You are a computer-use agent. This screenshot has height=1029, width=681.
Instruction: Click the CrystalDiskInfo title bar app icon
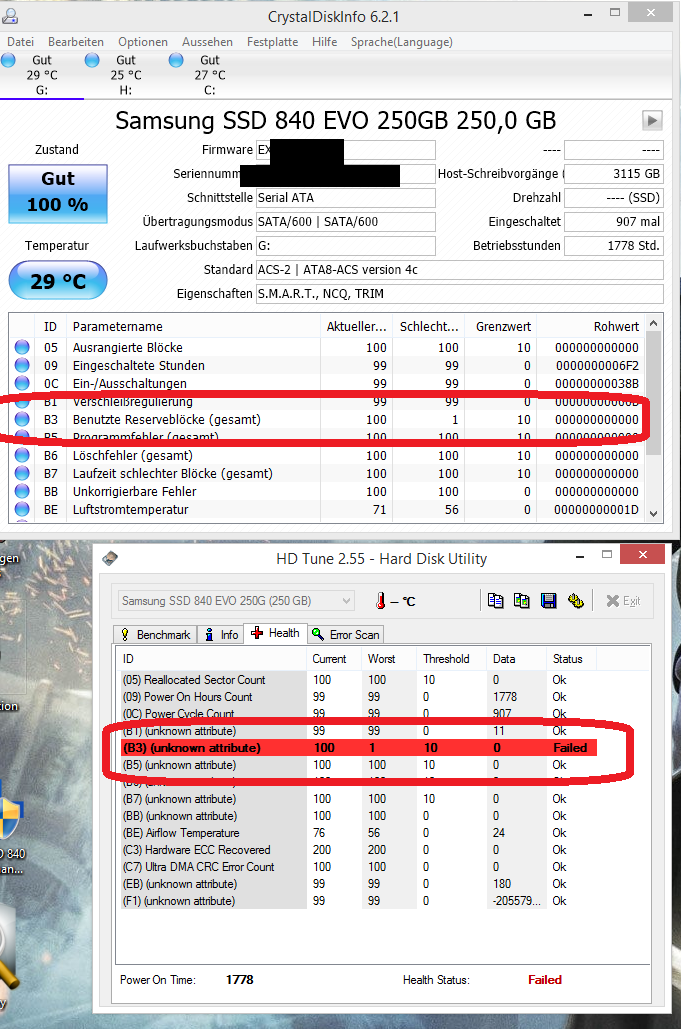click(x=10, y=16)
